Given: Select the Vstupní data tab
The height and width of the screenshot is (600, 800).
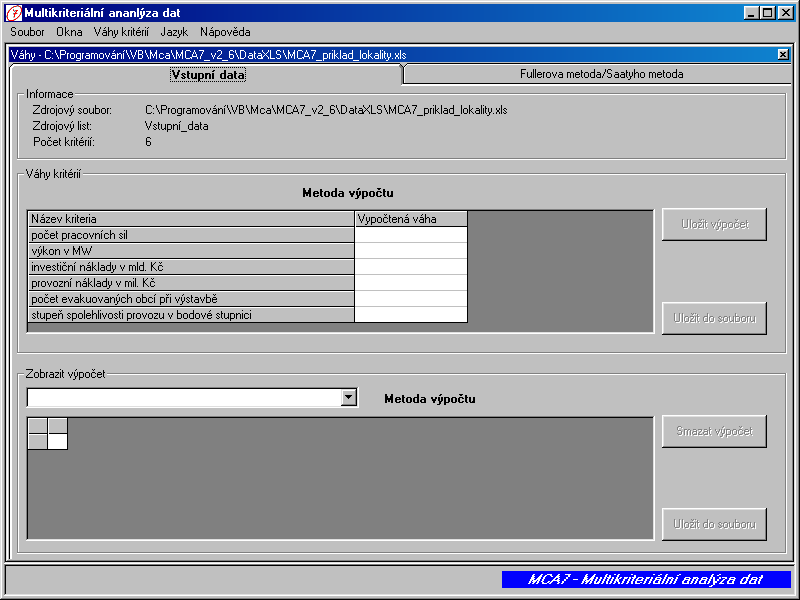Looking at the screenshot, I should coord(208,74).
